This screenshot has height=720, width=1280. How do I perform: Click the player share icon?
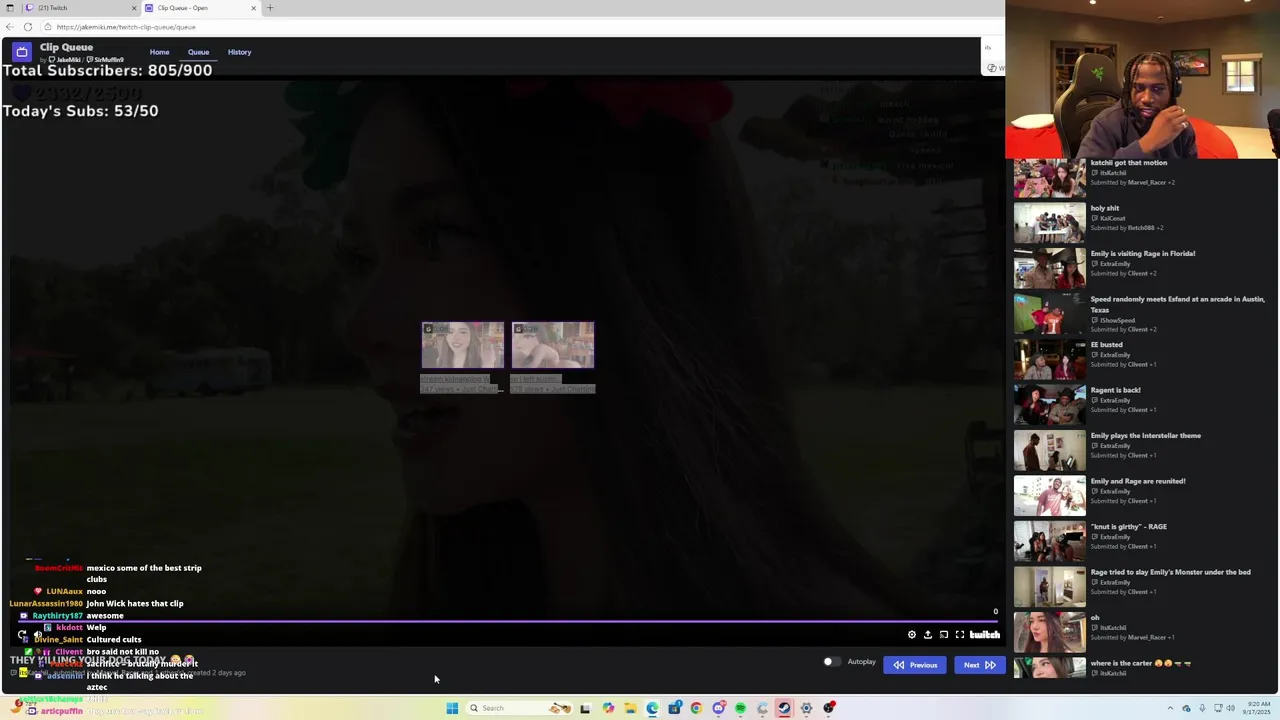coord(928,635)
